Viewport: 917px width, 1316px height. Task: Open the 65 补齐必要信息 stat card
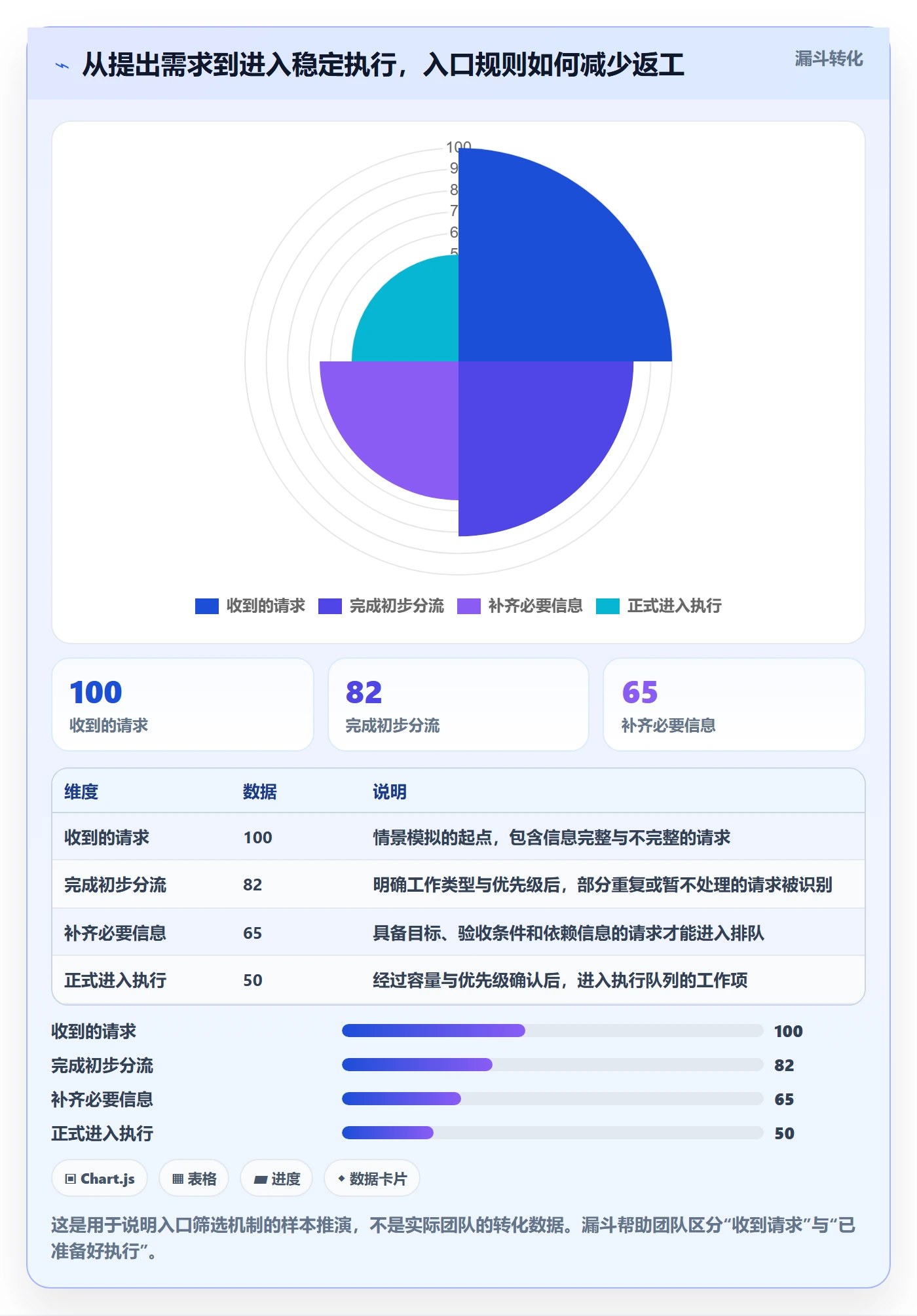click(734, 704)
